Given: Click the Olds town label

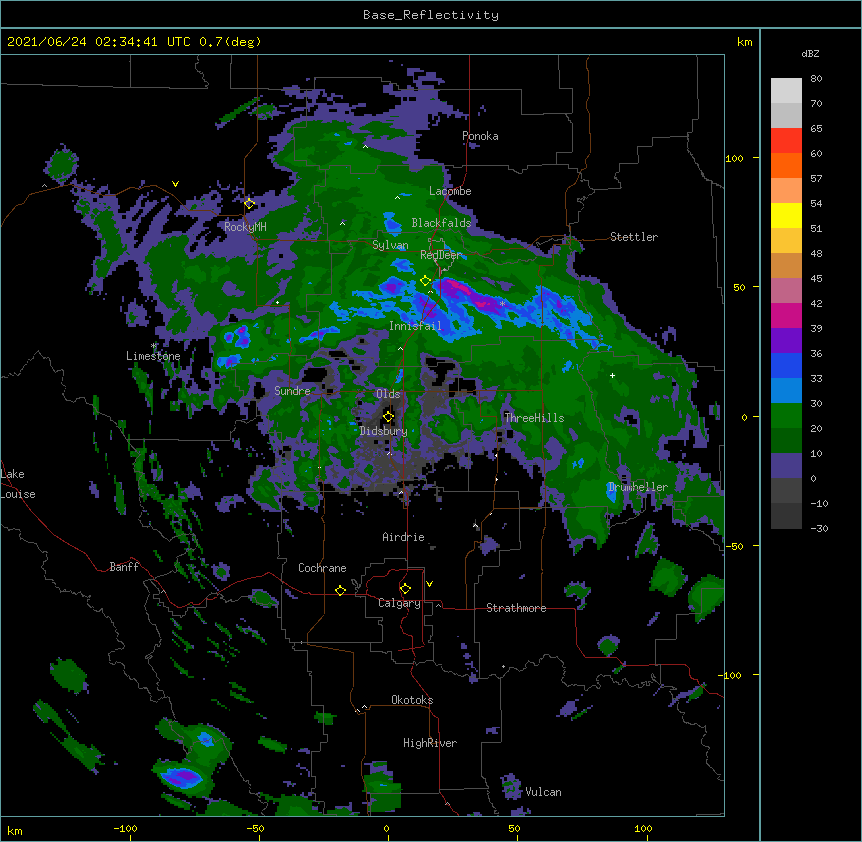Looking at the screenshot, I should [388, 394].
